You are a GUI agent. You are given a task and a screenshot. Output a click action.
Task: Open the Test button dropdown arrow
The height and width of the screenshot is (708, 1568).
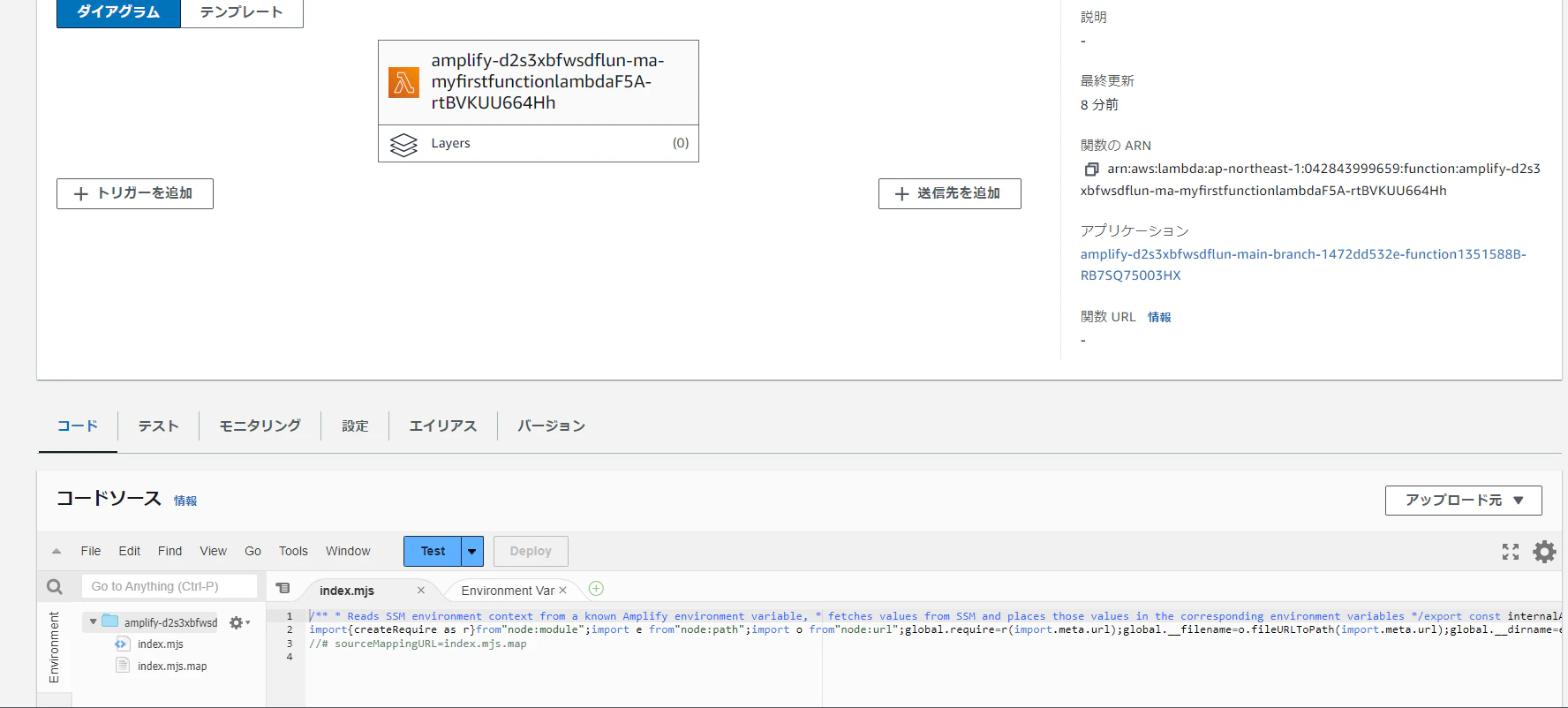point(472,551)
